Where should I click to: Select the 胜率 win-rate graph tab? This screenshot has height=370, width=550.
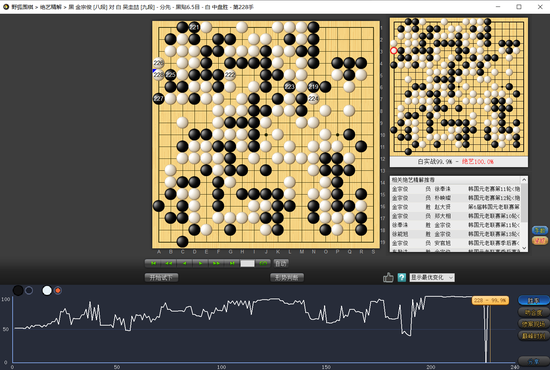(x=533, y=301)
